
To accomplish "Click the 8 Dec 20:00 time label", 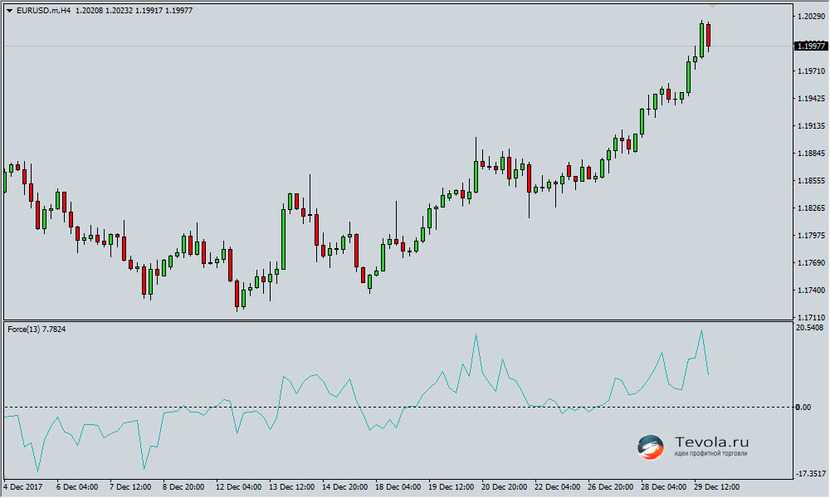I will click(184, 488).
